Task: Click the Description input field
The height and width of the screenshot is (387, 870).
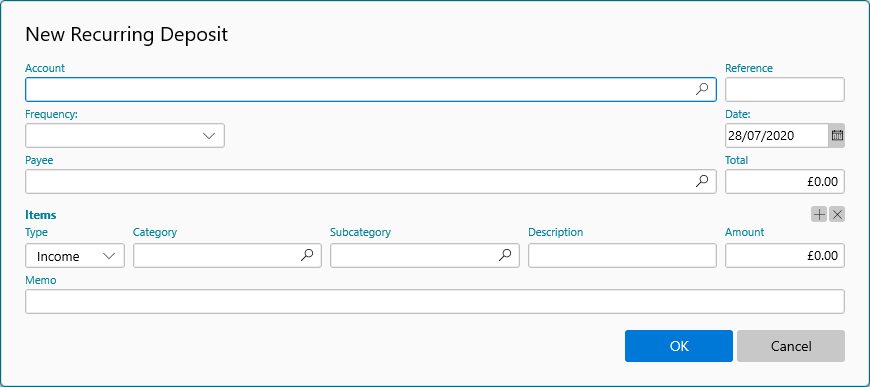Action: pyautogui.click(x=622, y=255)
